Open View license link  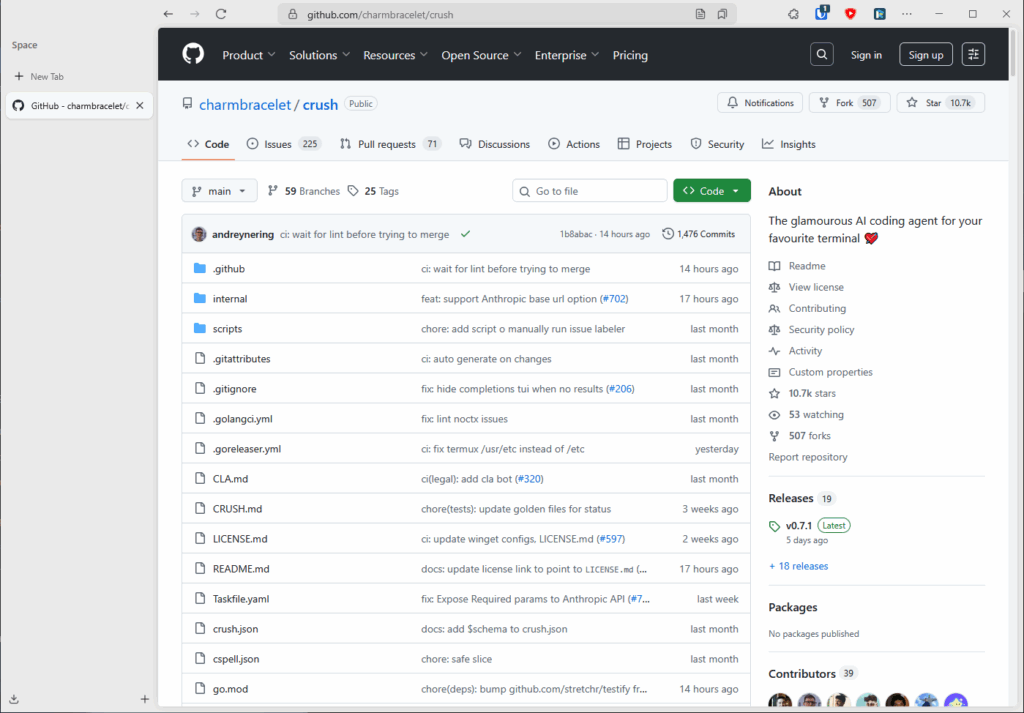point(816,287)
